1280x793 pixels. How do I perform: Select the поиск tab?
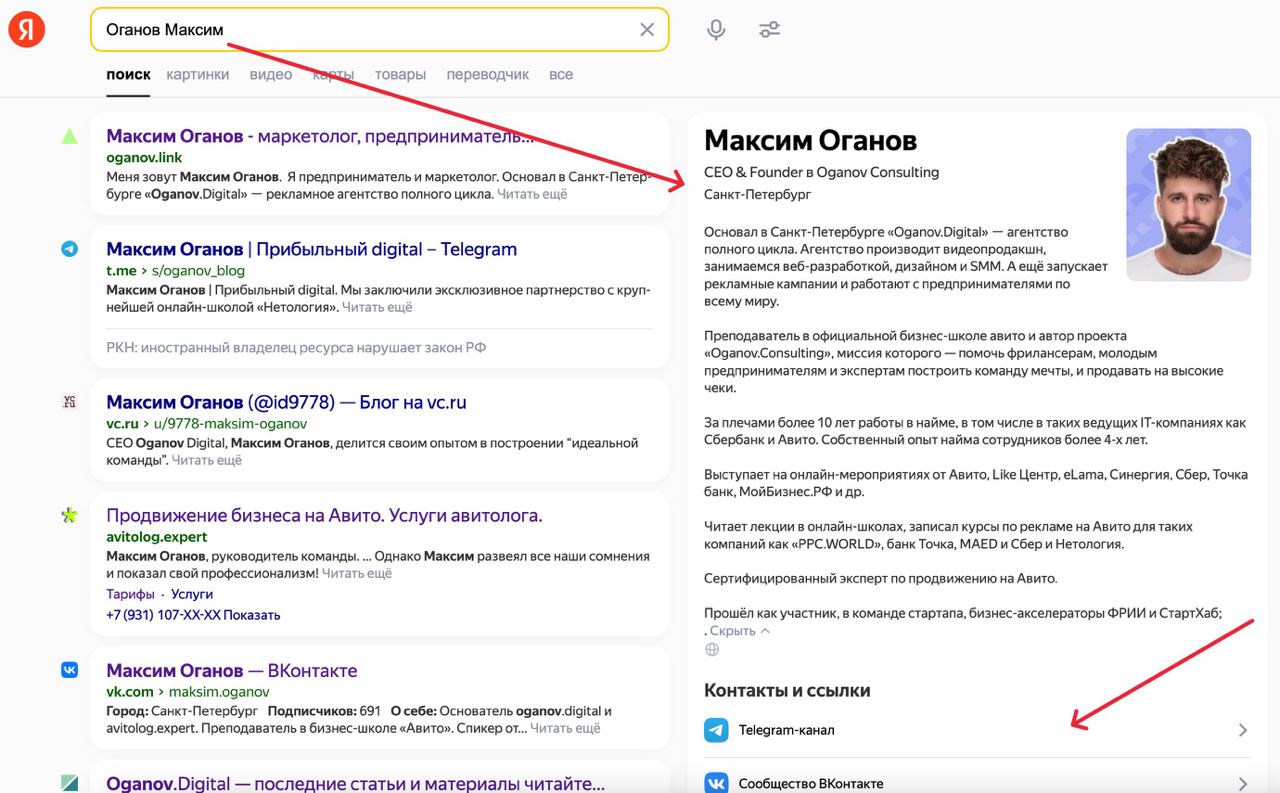coord(128,75)
